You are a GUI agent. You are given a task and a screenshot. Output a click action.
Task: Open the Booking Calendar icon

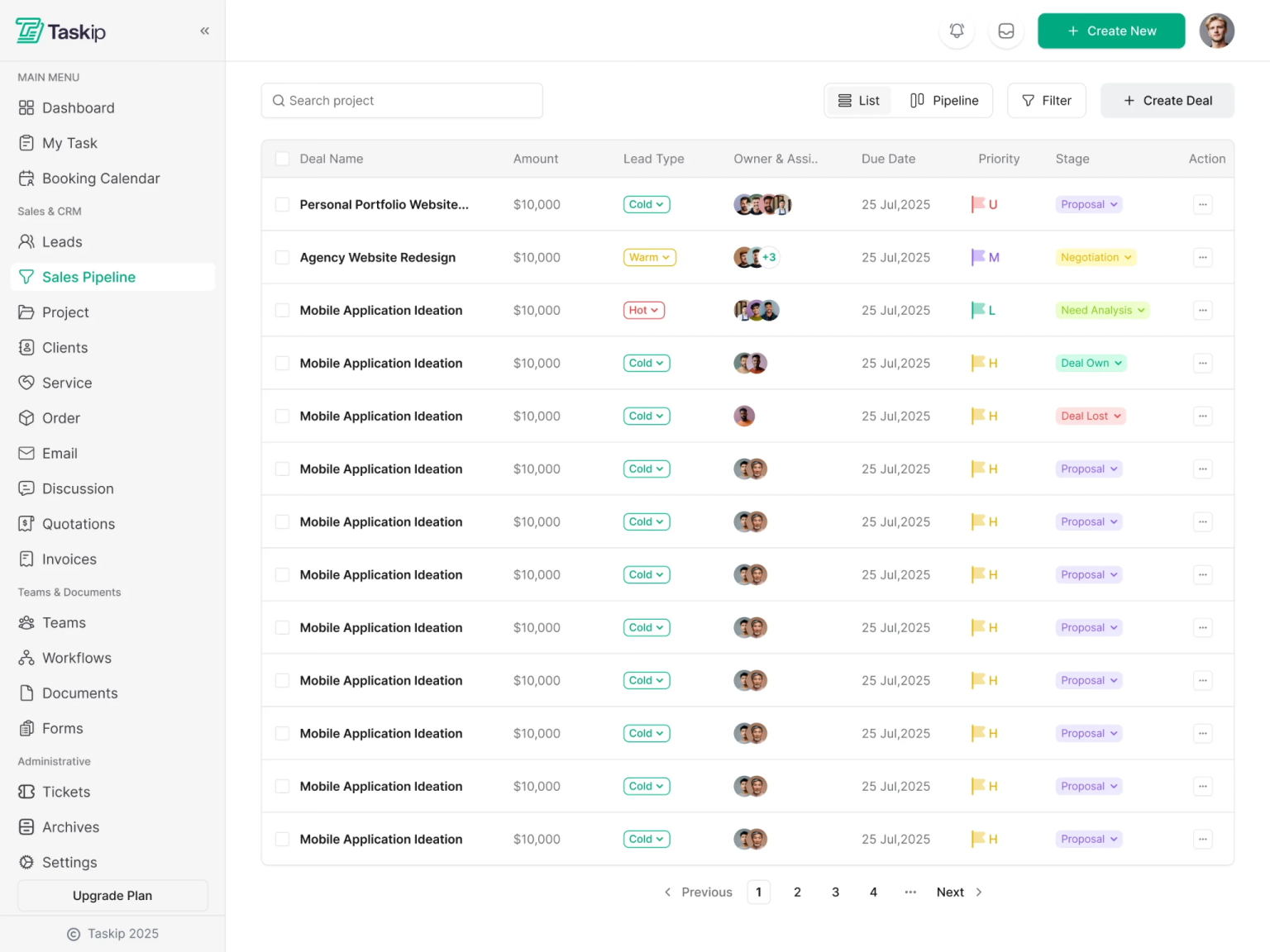pos(26,178)
